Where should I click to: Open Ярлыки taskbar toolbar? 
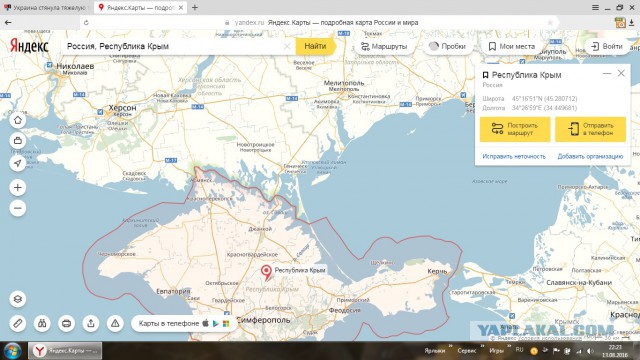coord(434,351)
